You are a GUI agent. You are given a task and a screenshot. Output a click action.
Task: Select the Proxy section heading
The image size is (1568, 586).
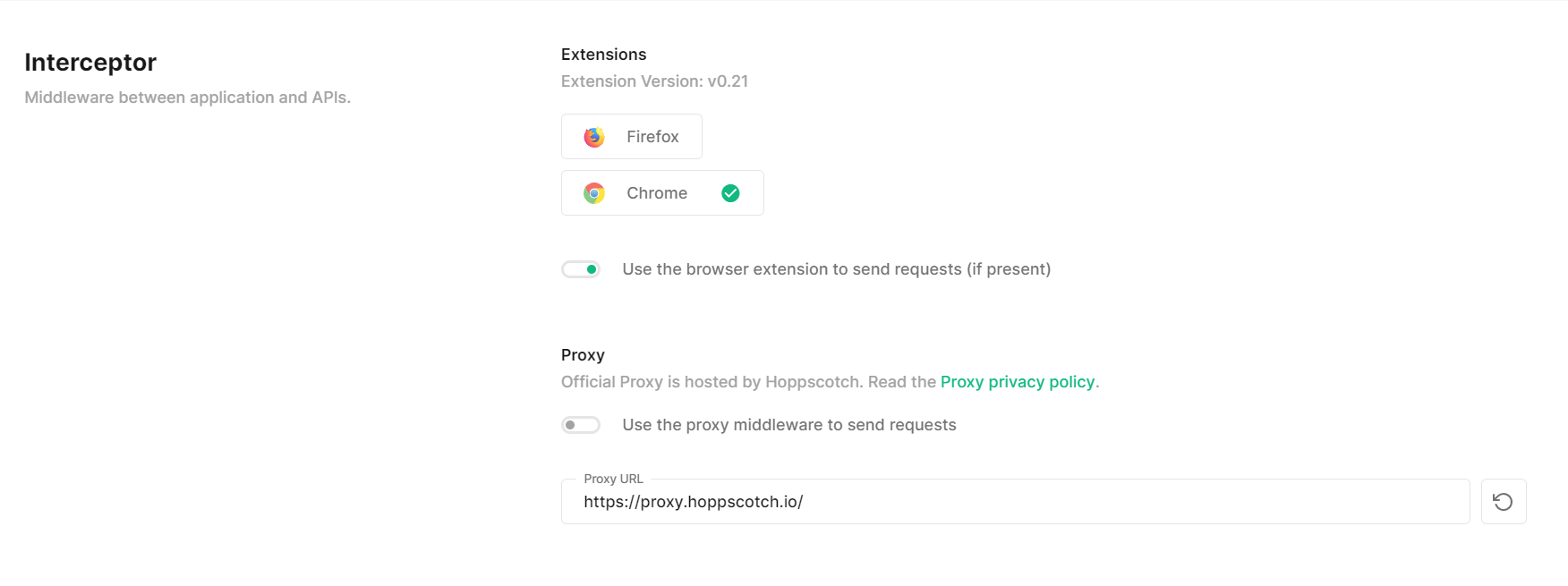pyautogui.click(x=583, y=354)
